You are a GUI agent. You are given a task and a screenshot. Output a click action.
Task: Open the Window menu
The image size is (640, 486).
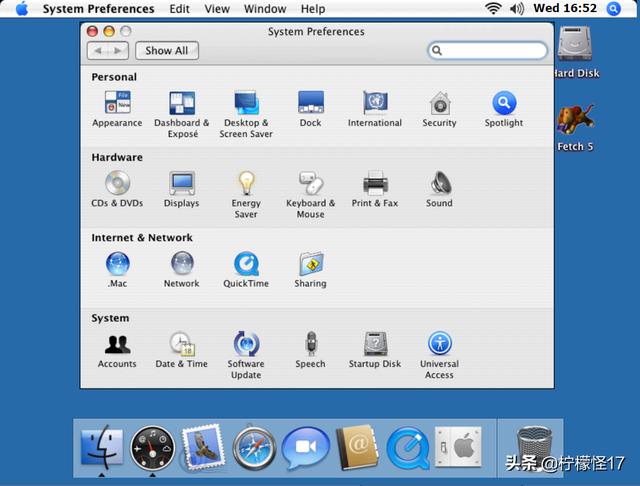(265, 9)
